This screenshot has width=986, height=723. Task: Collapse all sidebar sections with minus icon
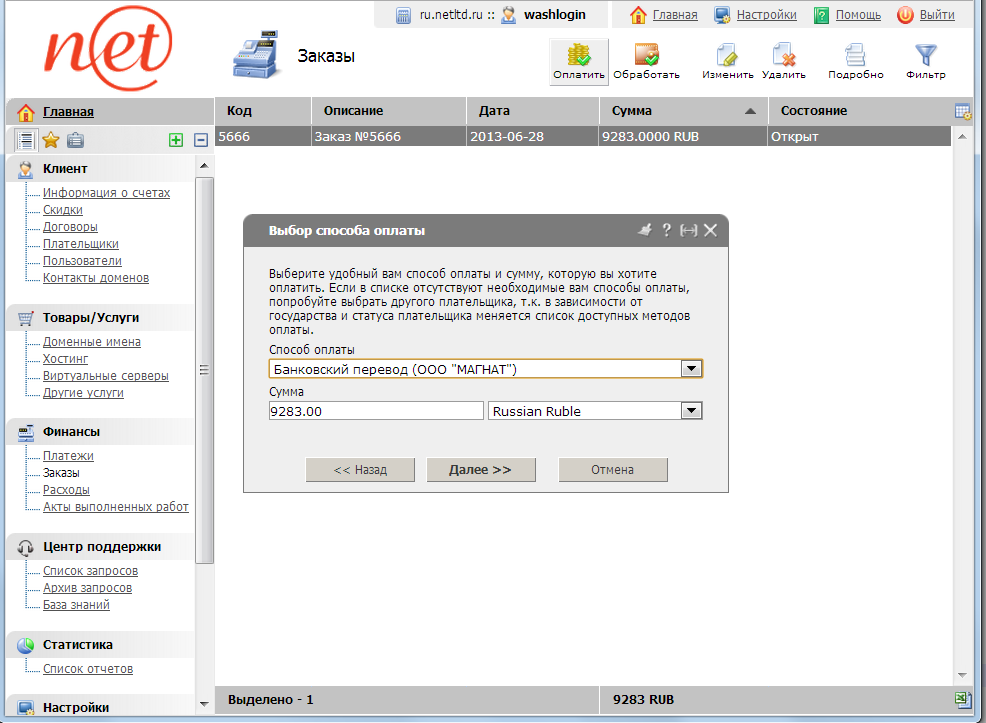click(200, 141)
